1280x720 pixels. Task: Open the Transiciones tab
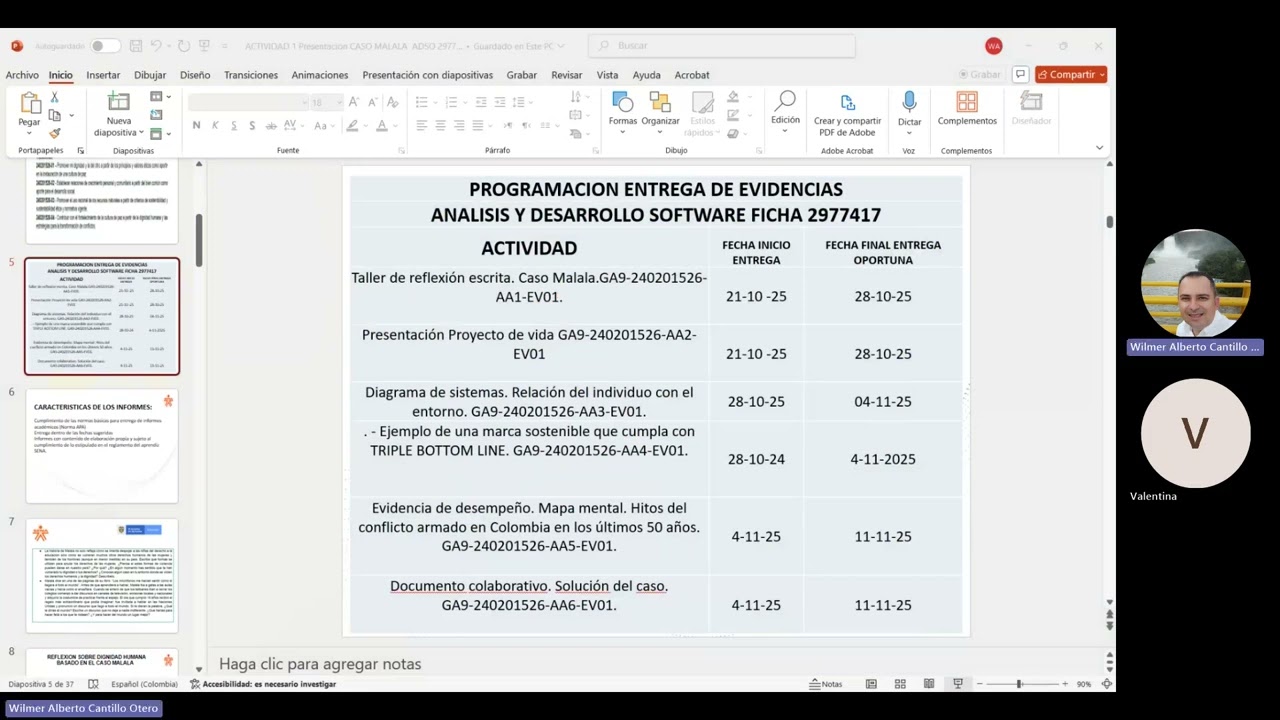click(251, 75)
